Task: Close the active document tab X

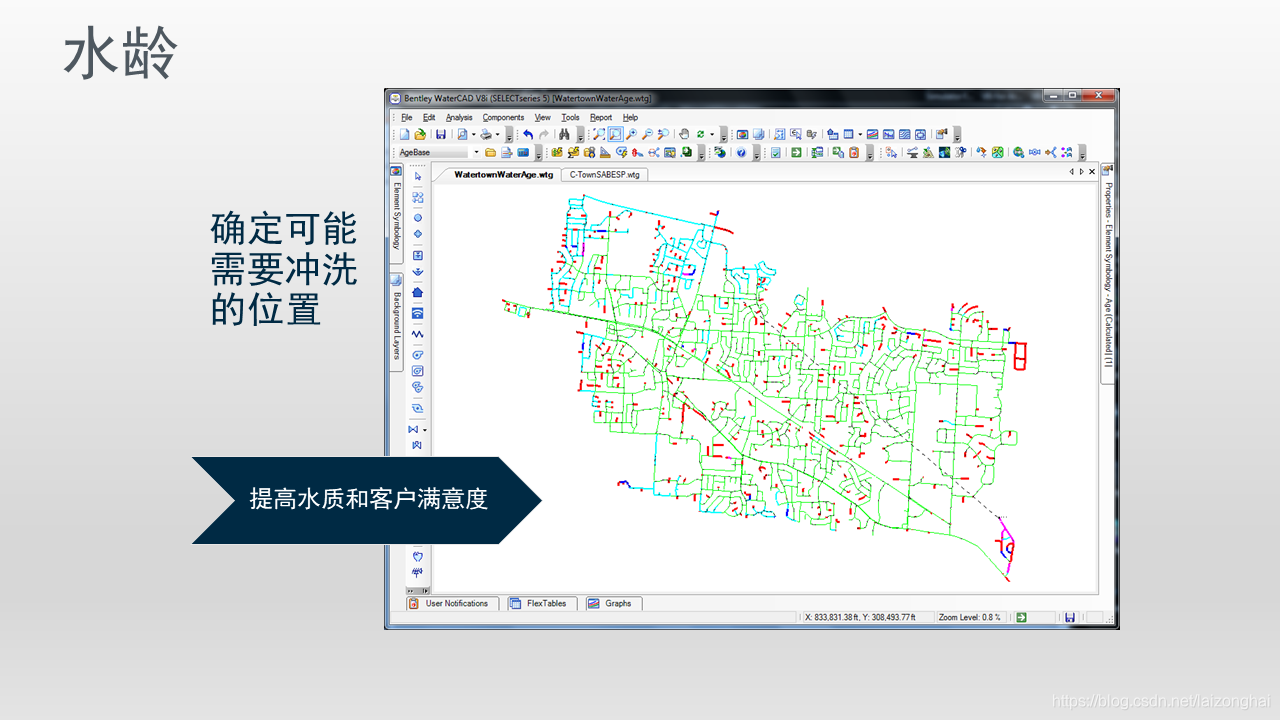Action: [x=1092, y=172]
